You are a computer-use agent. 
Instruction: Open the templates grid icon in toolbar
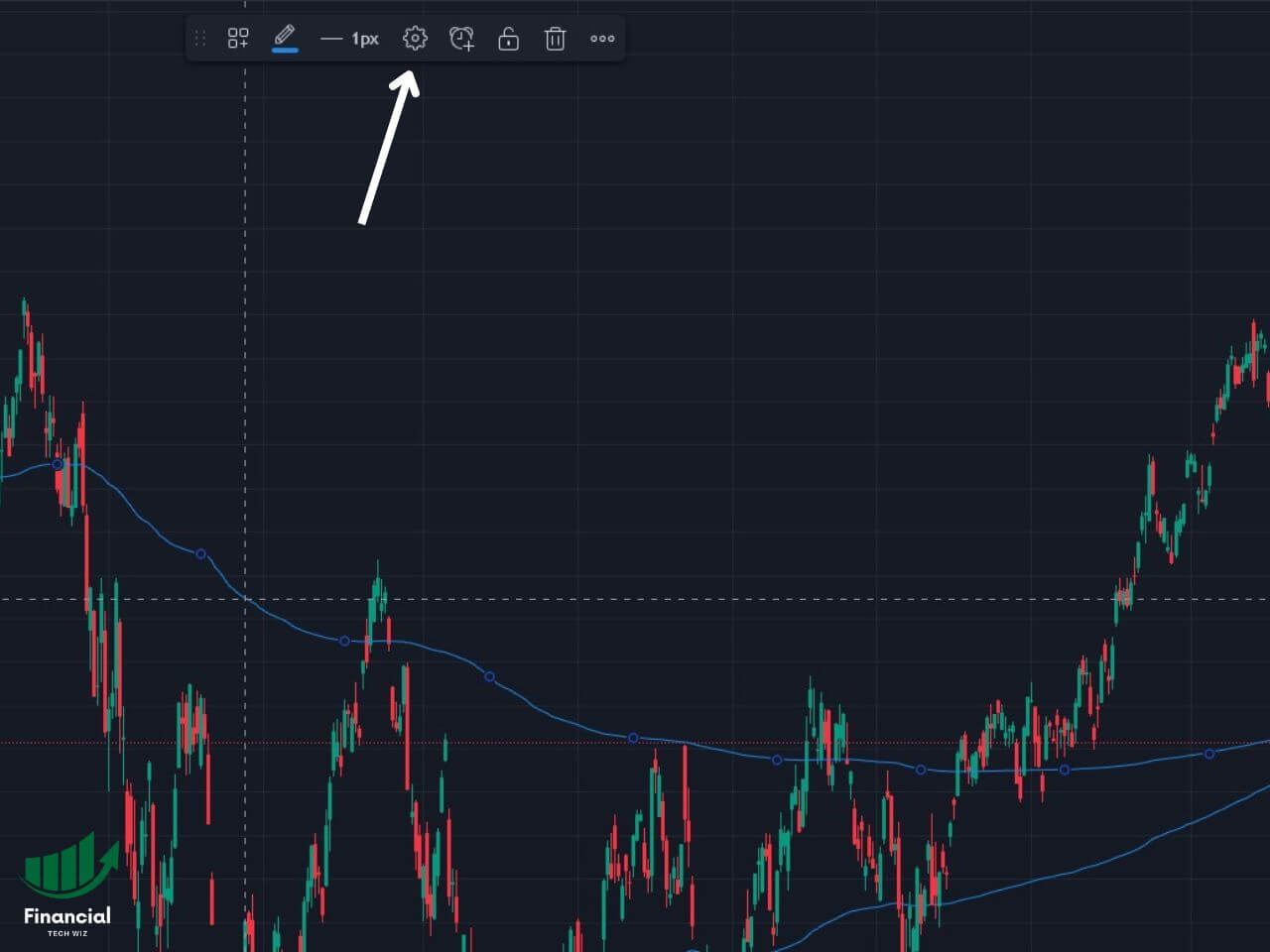(238, 39)
